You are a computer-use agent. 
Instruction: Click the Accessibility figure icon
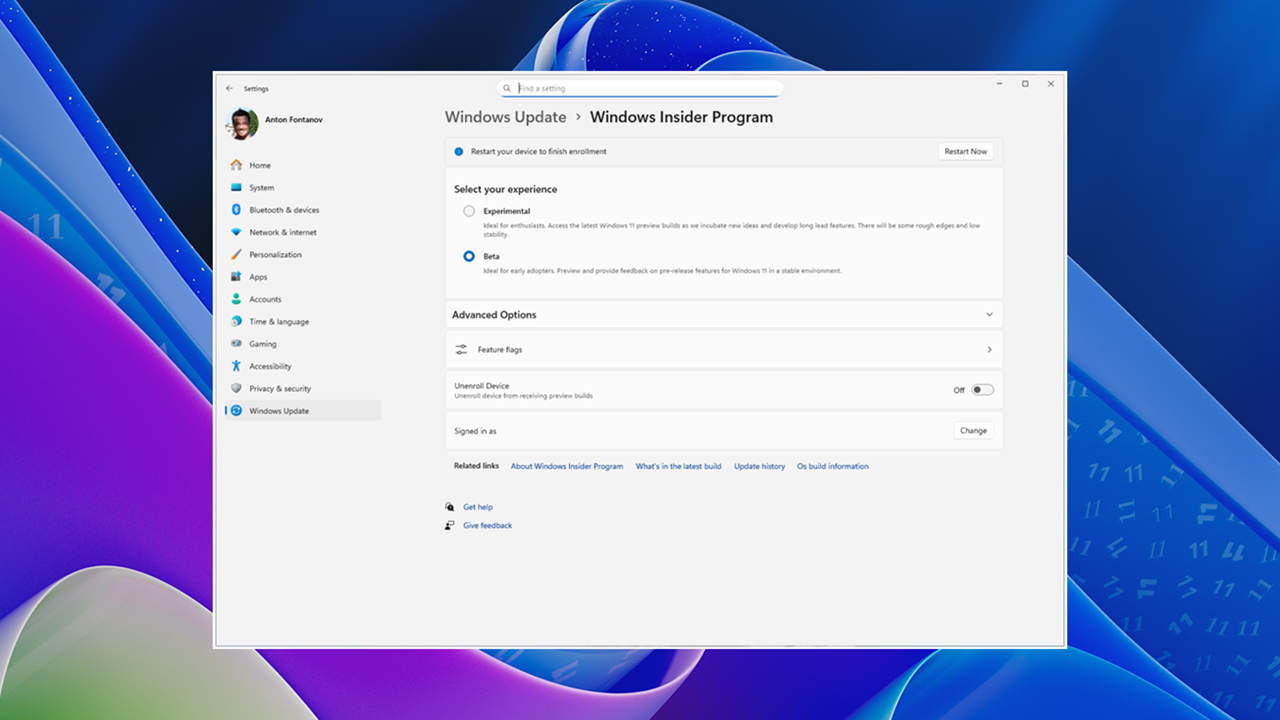click(236, 366)
